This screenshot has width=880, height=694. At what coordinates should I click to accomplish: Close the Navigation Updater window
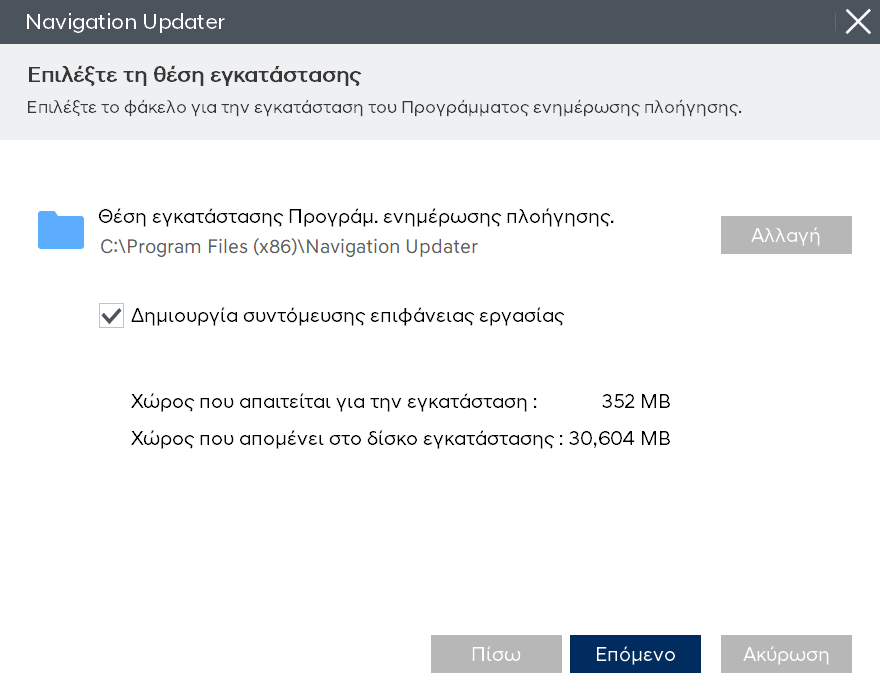coord(857,22)
